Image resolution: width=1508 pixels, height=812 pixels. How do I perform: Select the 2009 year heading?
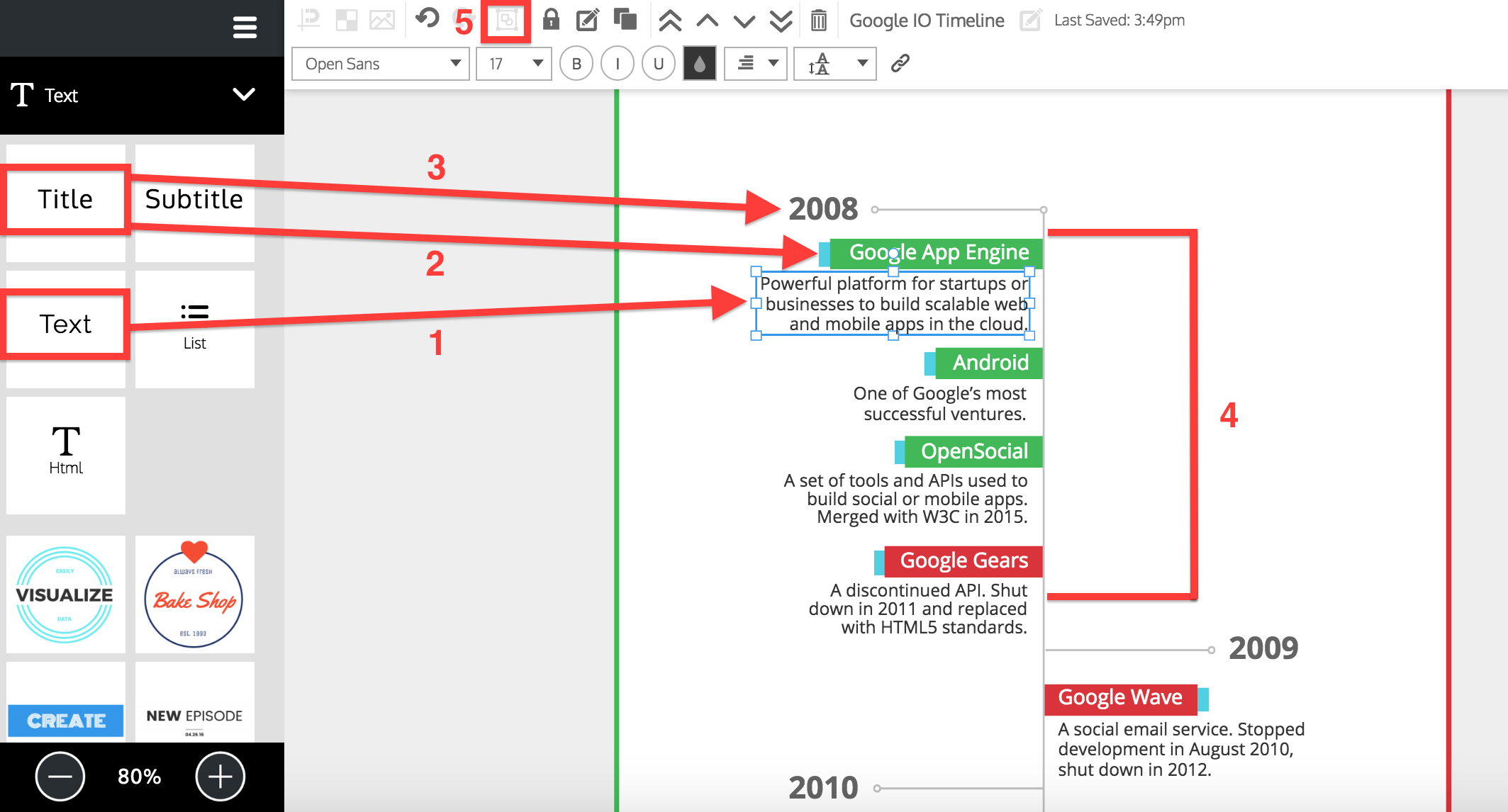[x=1263, y=648]
